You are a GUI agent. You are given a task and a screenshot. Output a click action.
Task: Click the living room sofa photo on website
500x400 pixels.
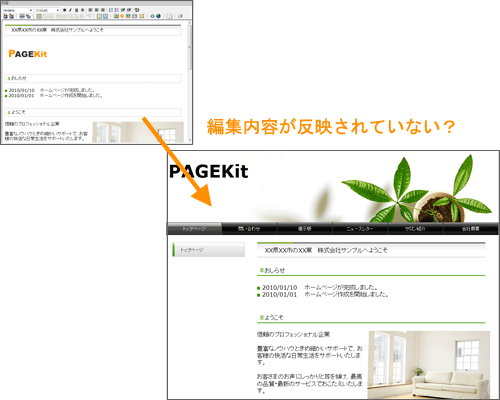pos(429,365)
